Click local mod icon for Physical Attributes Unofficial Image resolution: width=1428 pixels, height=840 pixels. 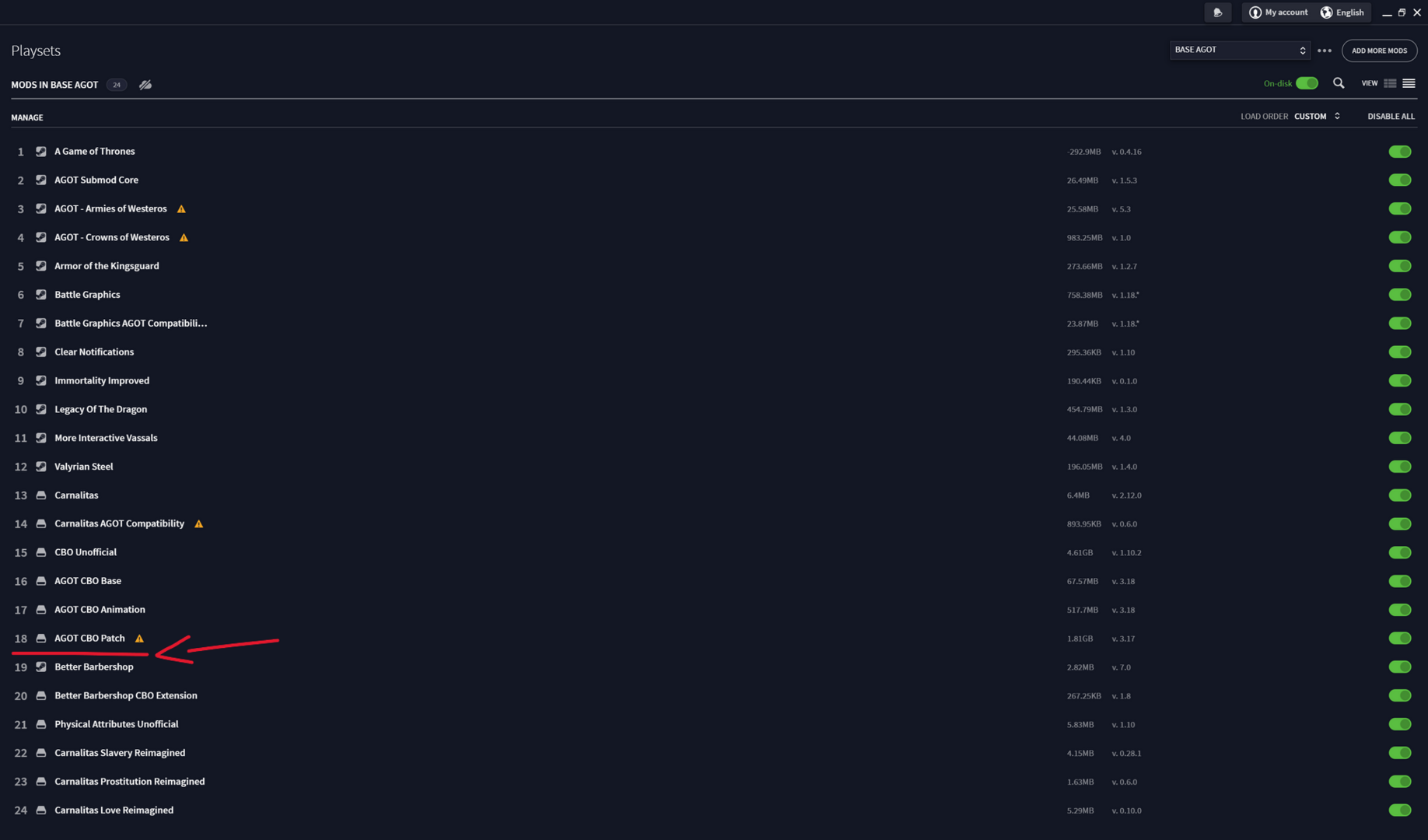[41, 724]
